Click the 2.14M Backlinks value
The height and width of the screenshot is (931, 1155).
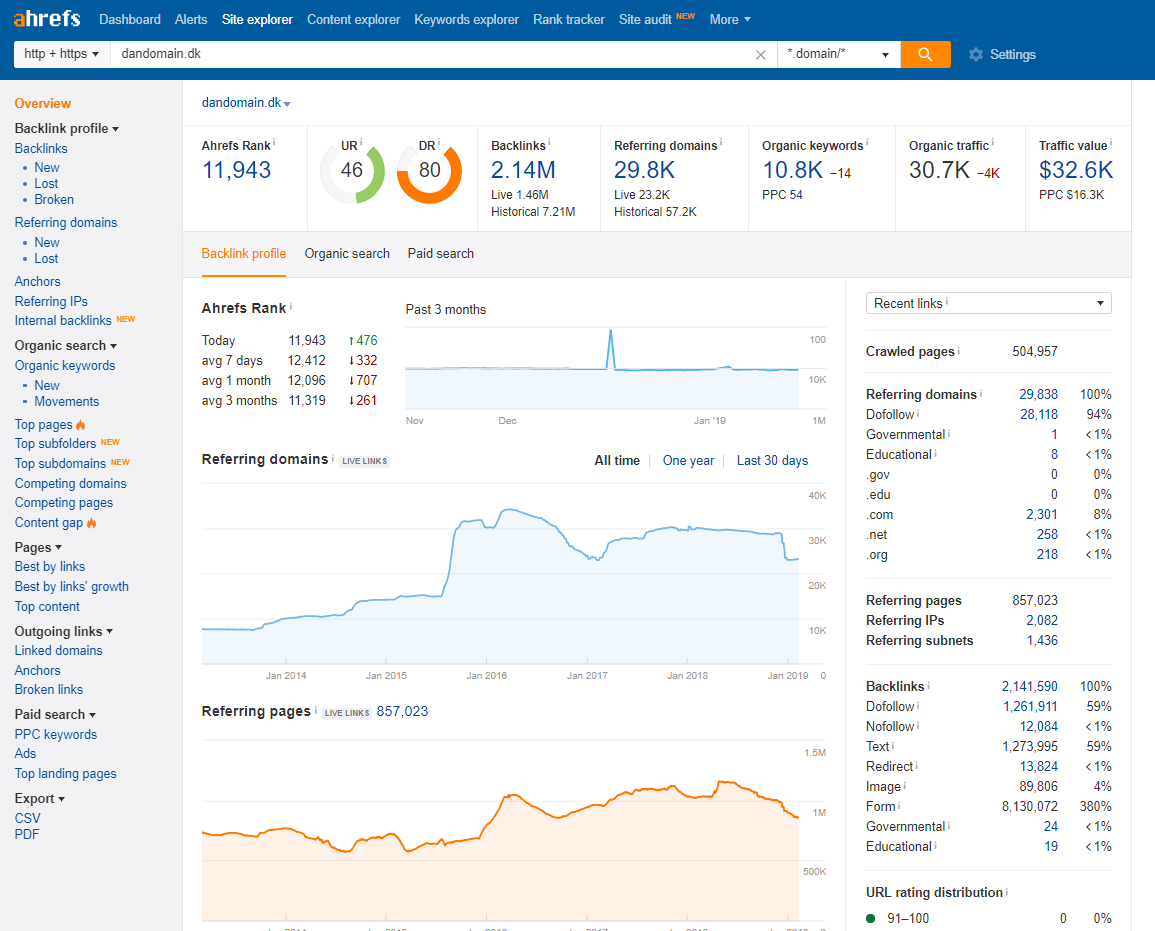click(523, 170)
